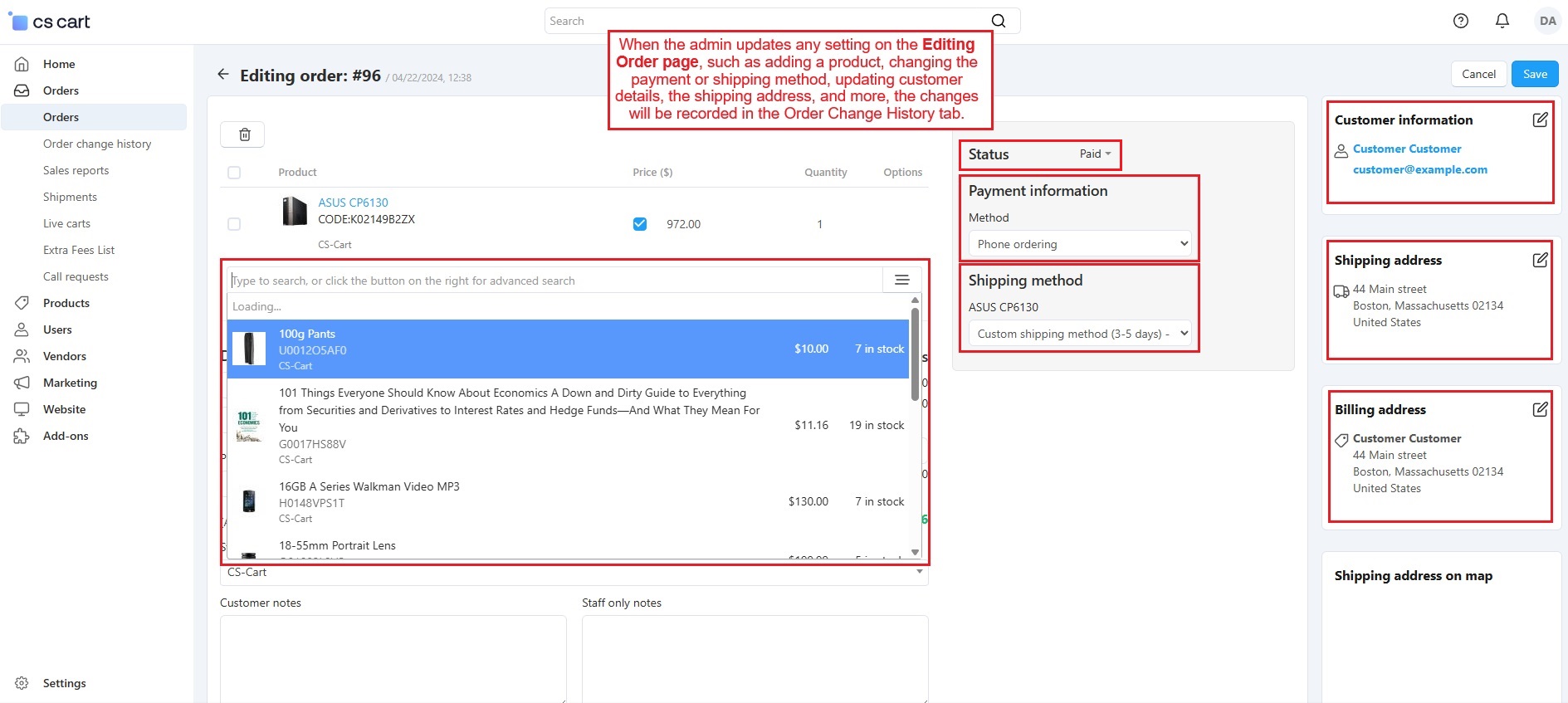The width and height of the screenshot is (1568, 703).
Task: Expand the Phone ordering payment method dropdown
Action: 1079,244
